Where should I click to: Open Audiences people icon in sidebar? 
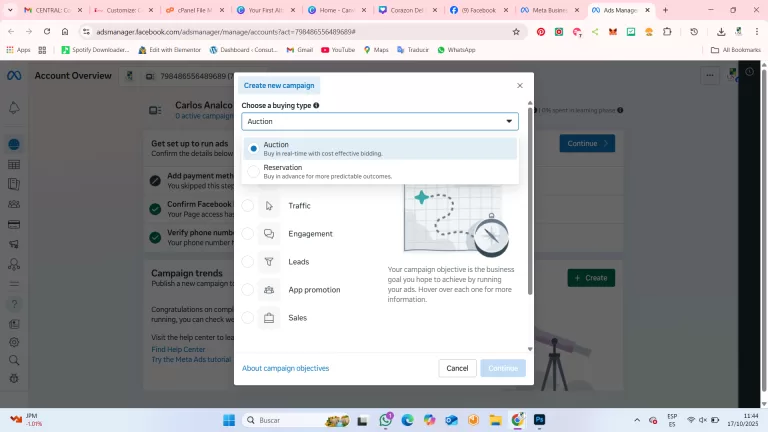point(14,204)
